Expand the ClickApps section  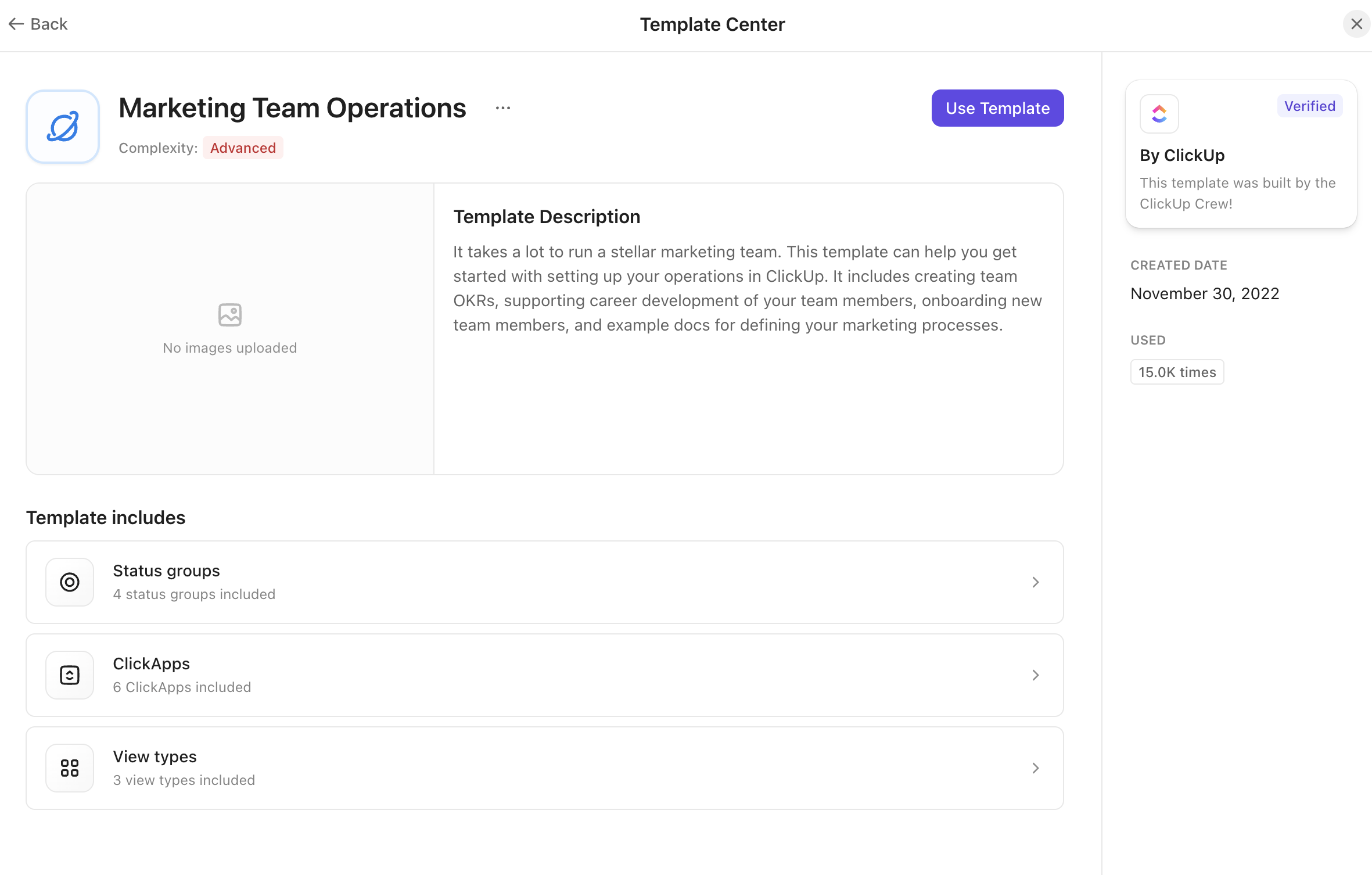pos(1036,675)
